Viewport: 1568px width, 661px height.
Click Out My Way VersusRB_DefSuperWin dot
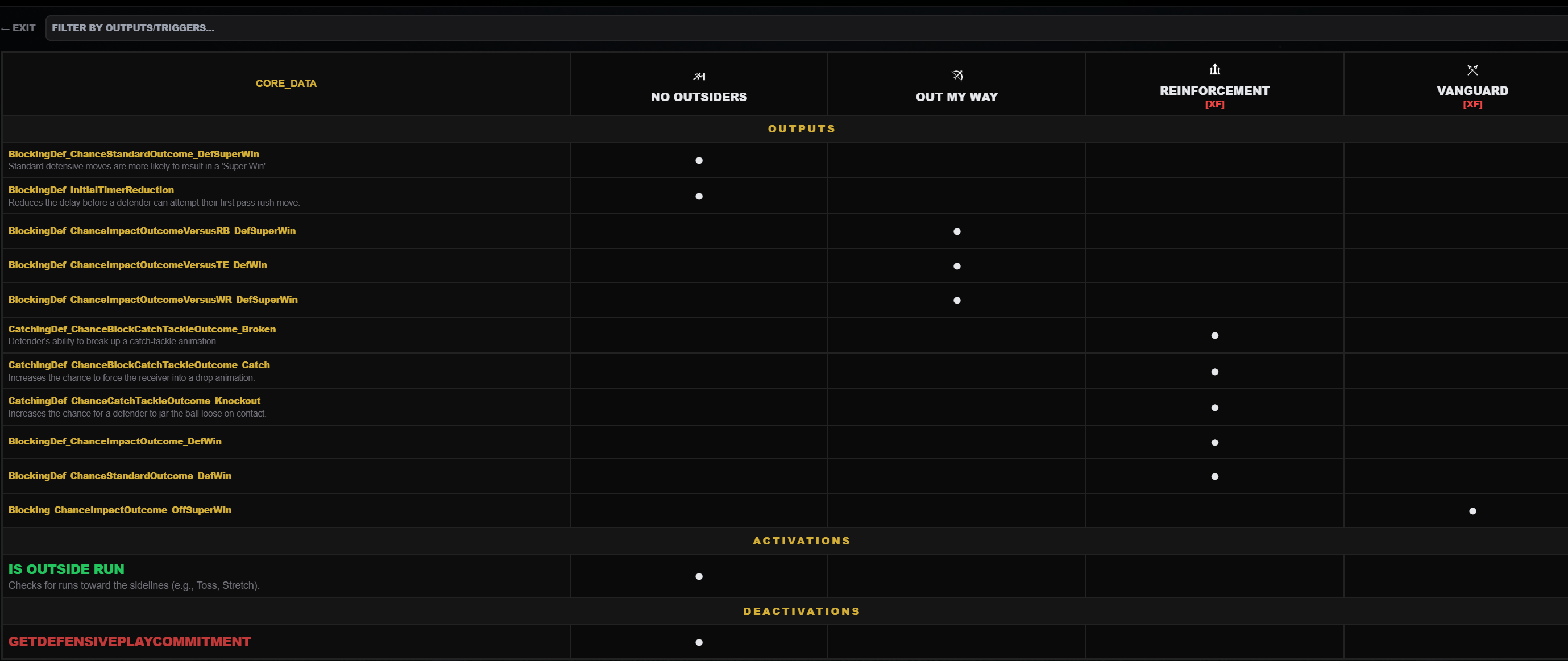tap(957, 232)
